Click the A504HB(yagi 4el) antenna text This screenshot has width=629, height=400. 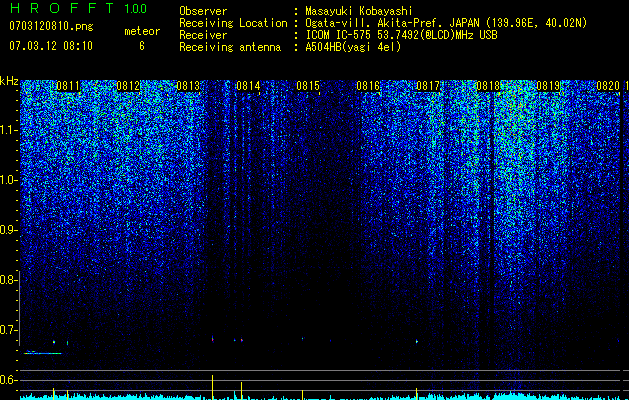[x=353, y=47]
